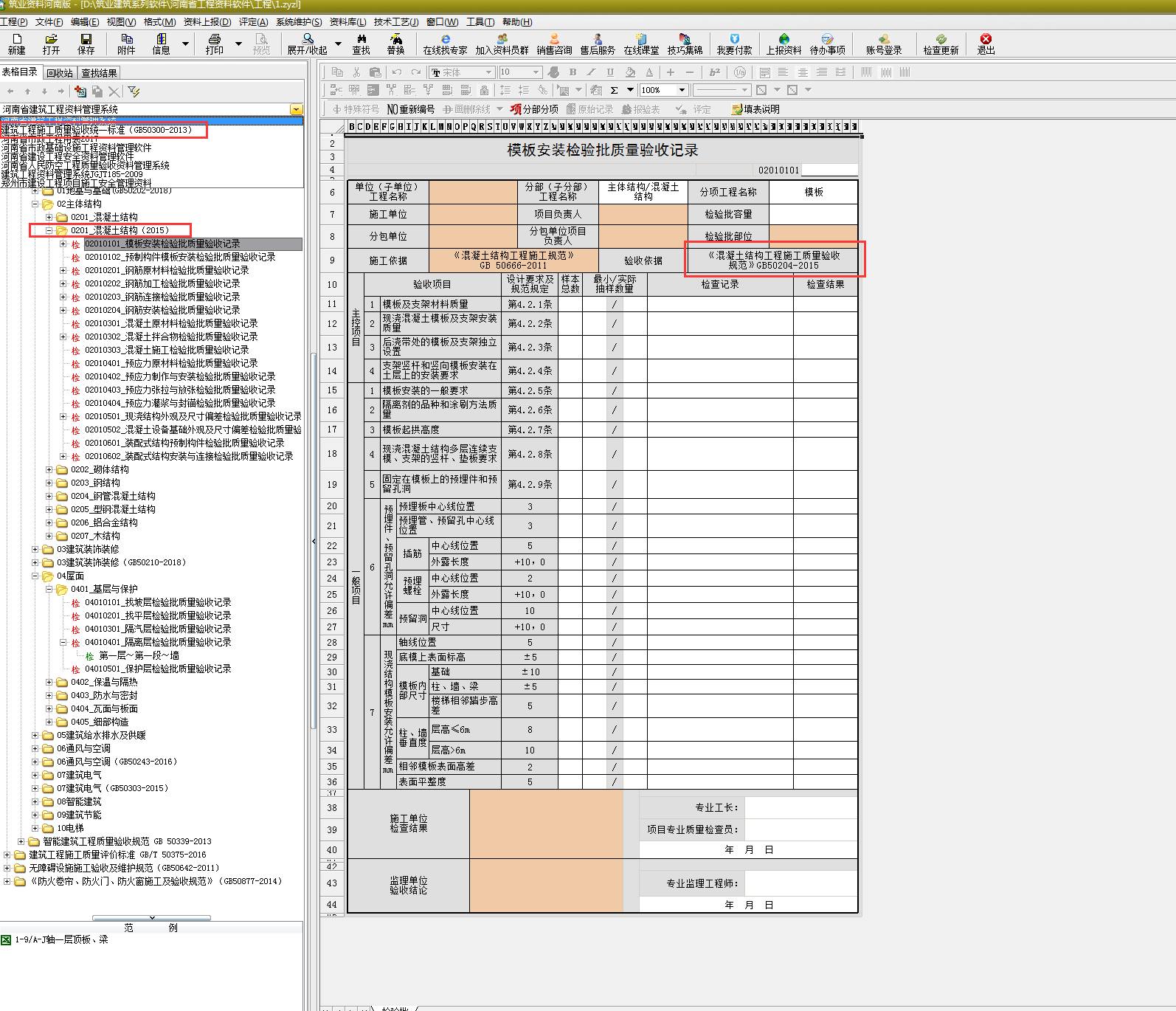This screenshot has width=1176, height=1011.
Task: Open the 河南省建筑工程资料管理系统 system selector dropdown
Action: 296,109
